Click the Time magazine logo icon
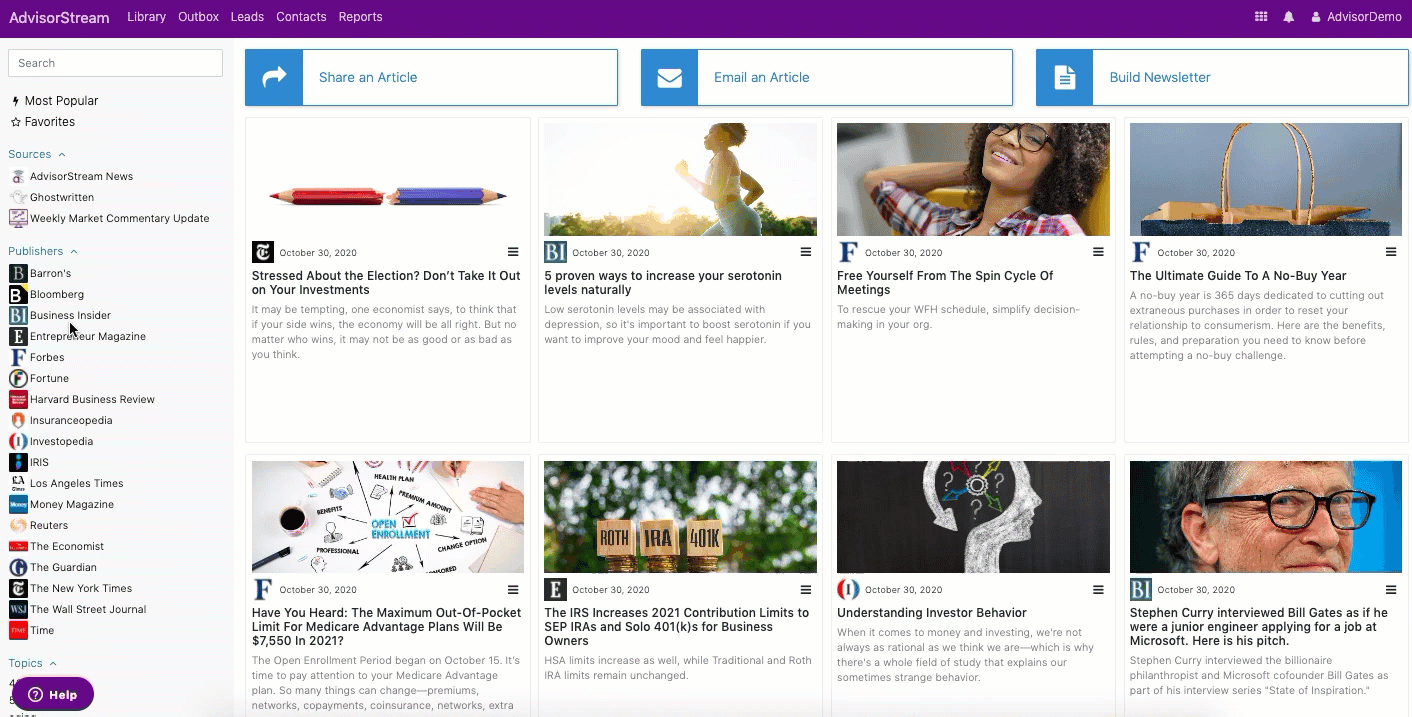1412x717 pixels. pyautogui.click(x=18, y=630)
